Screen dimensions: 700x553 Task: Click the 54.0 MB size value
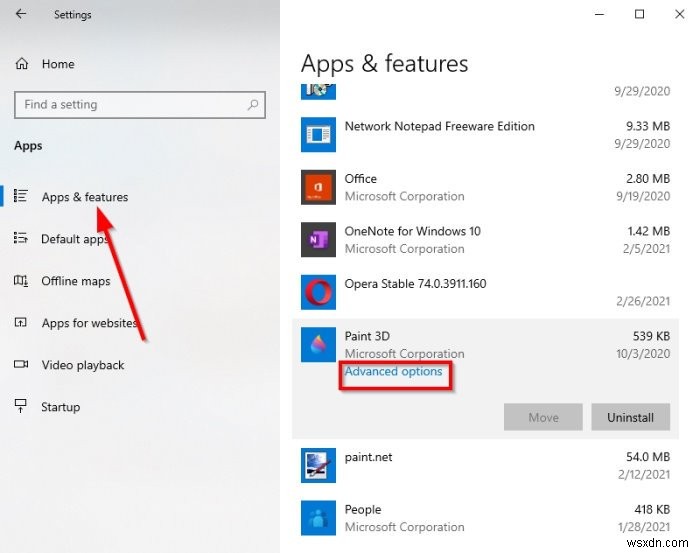coord(648,457)
